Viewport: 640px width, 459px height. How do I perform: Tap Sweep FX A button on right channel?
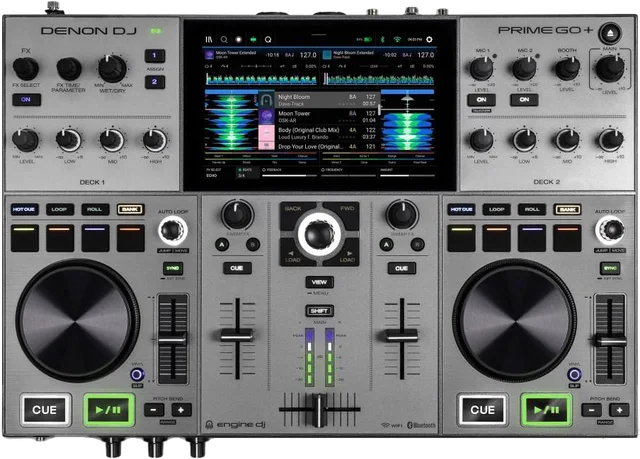[386, 245]
